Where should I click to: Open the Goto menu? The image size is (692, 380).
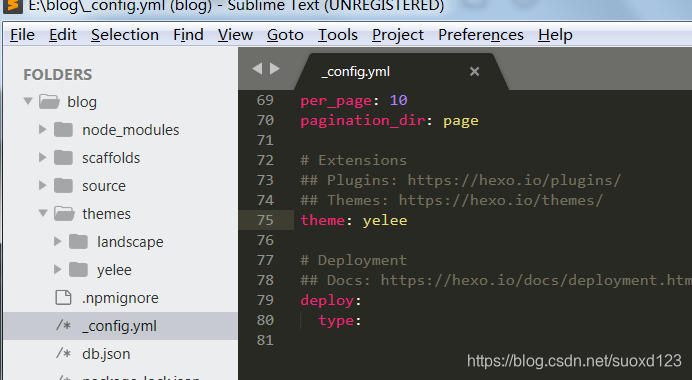click(285, 34)
